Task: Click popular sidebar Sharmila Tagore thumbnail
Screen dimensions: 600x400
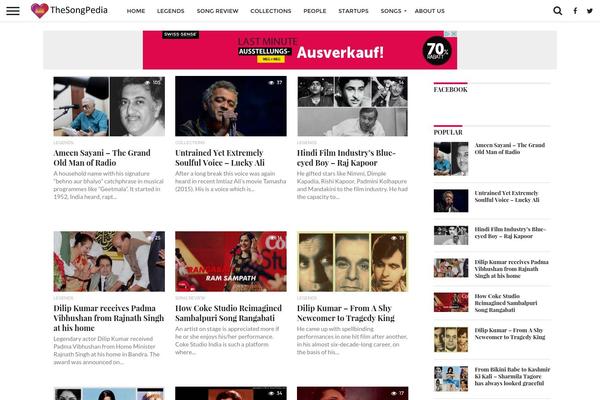Action: point(451,378)
